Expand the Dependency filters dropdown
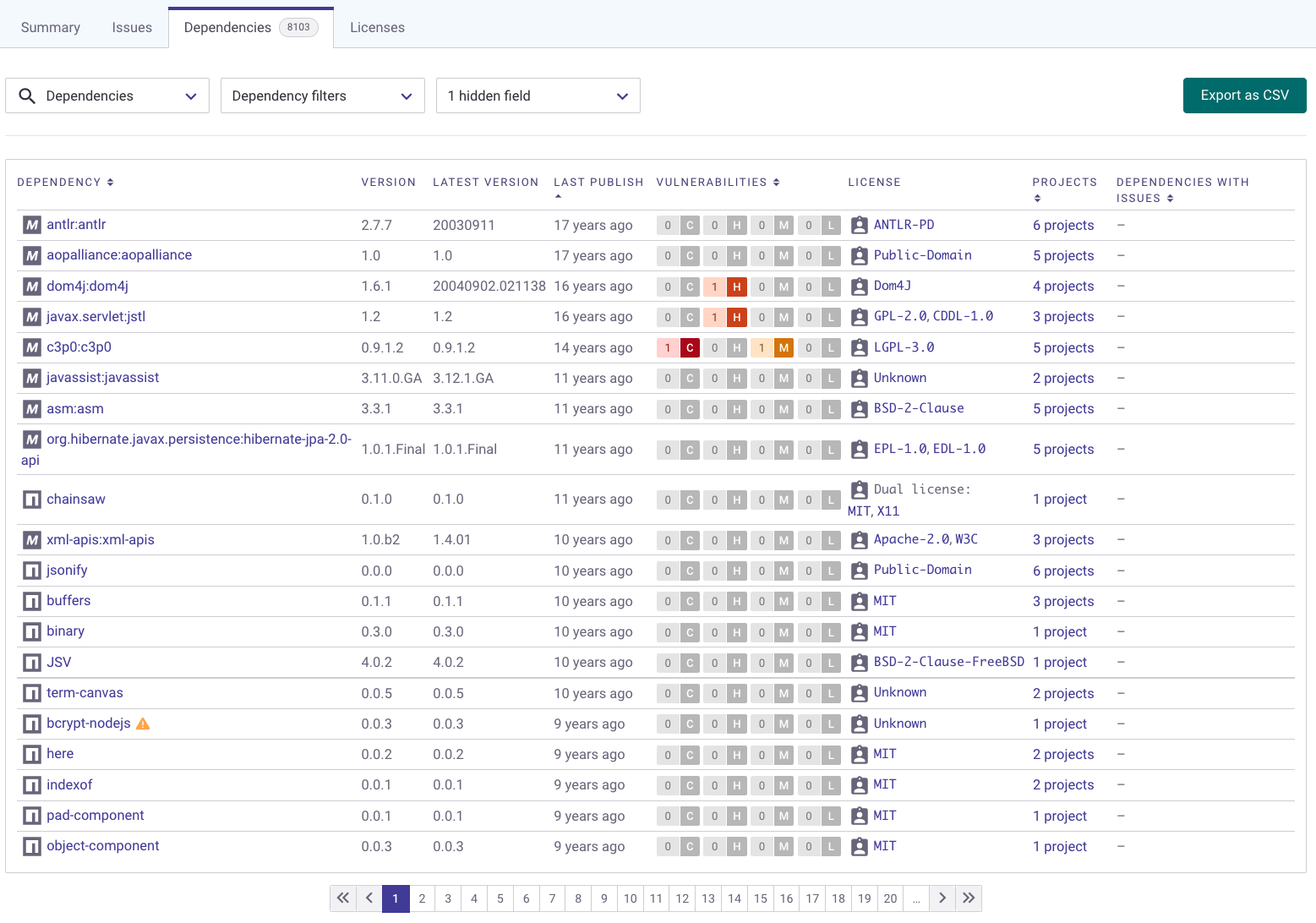The image size is (1316, 923). coord(323,96)
